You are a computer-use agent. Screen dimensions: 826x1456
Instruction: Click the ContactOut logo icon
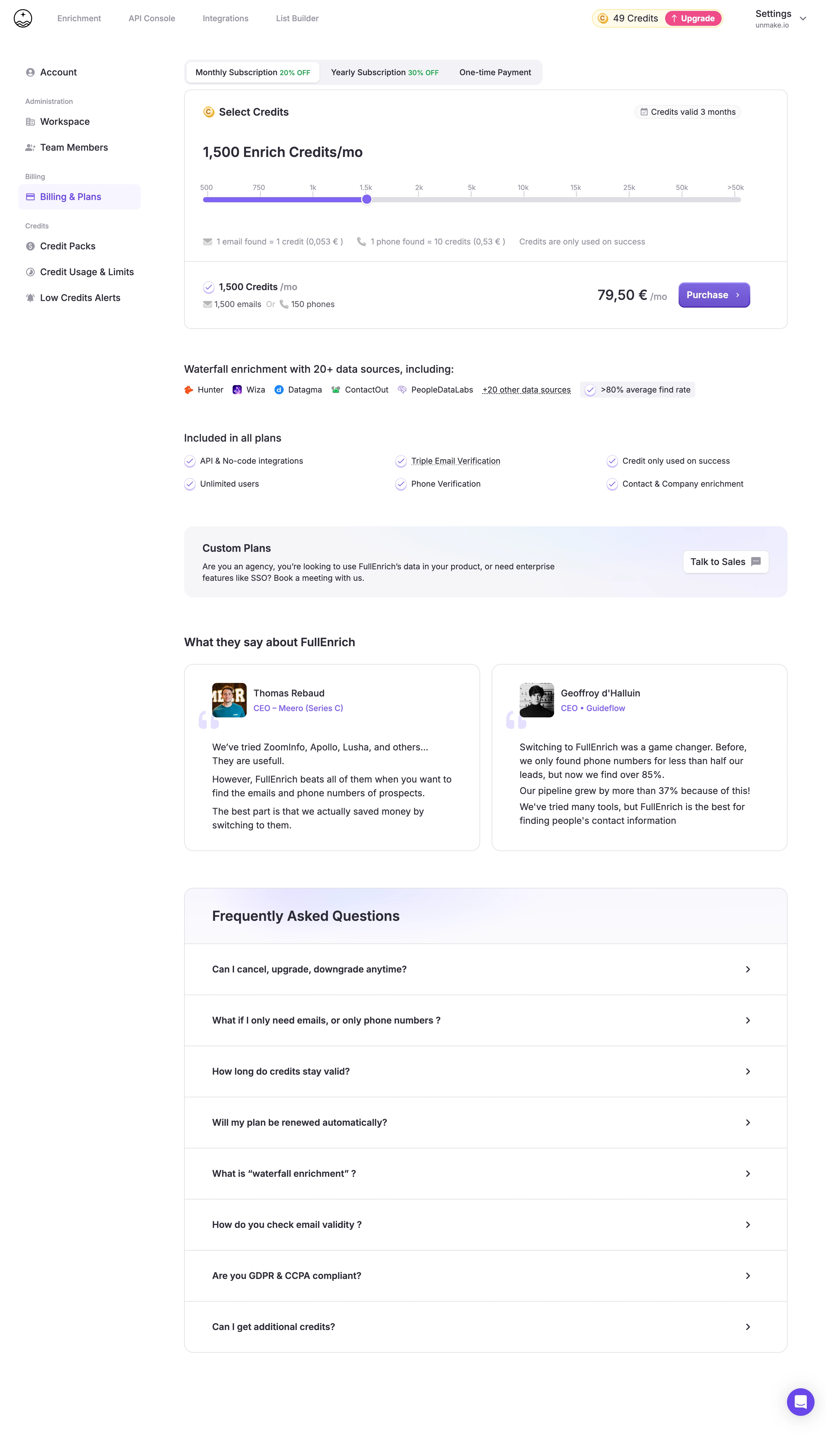tap(336, 390)
